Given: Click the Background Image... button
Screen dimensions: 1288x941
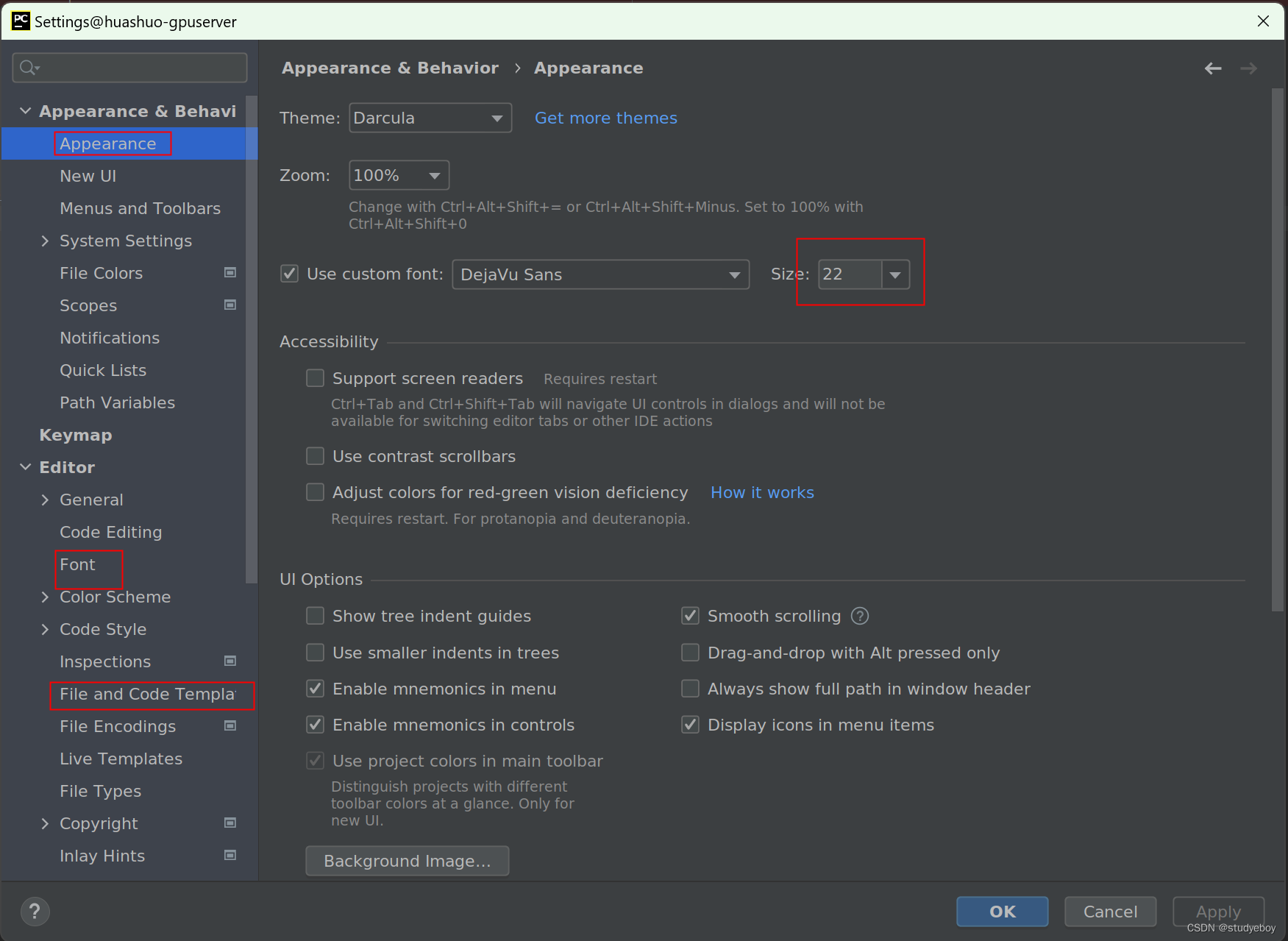Looking at the screenshot, I should coord(408,861).
